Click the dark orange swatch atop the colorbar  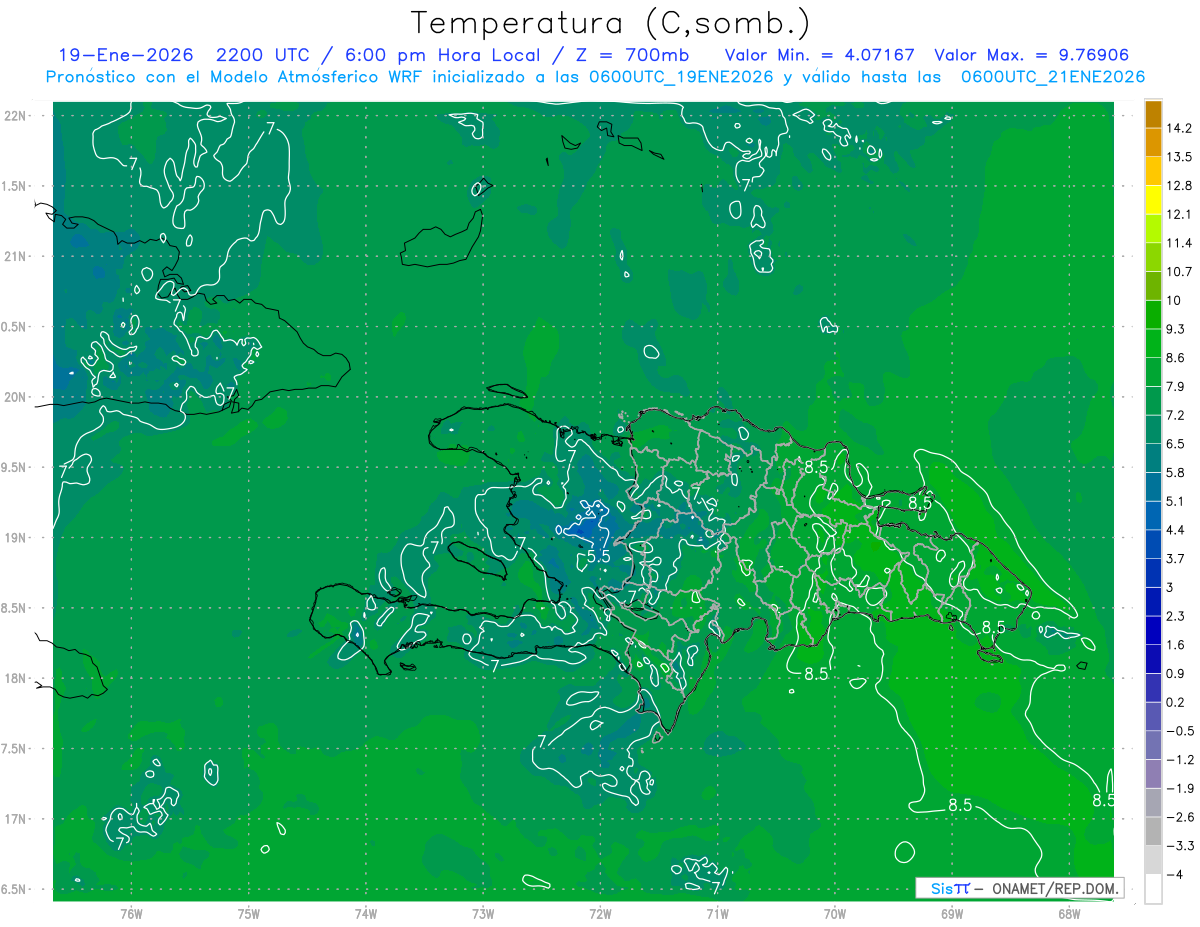(1153, 115)
